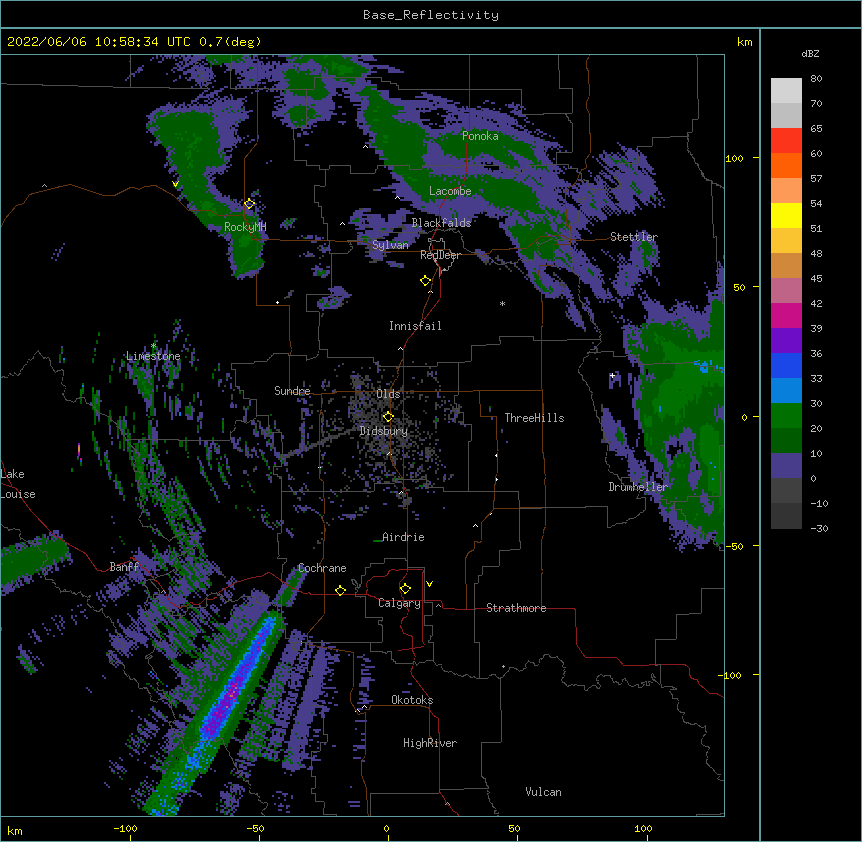Click the yellow V marker east of Calgary
862x842 pixels.
pyautogui.click(x=429, y=584)
